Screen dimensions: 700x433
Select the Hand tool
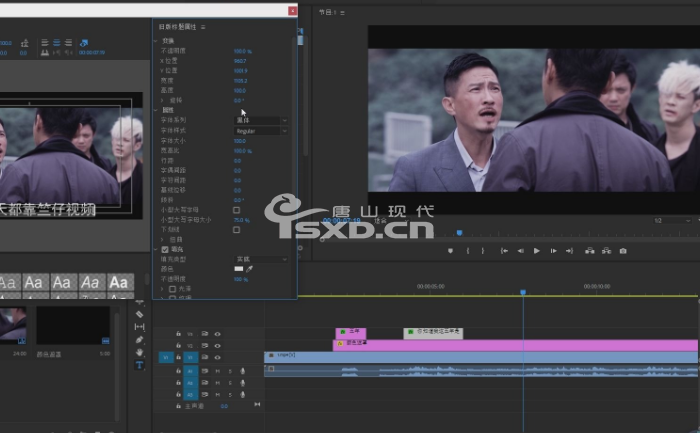pos(139,352)
